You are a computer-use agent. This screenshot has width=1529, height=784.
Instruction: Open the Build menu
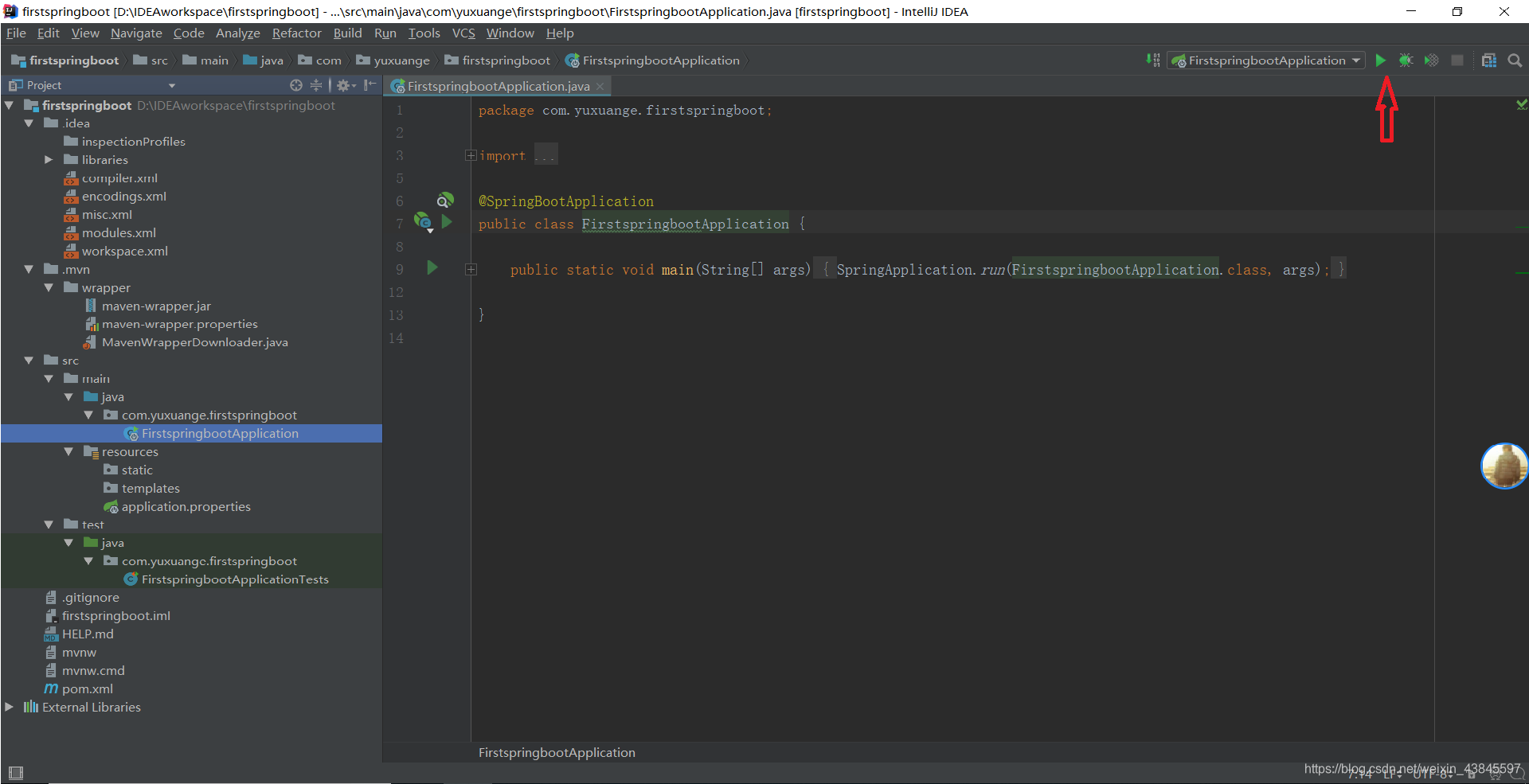tap(347, 33)
